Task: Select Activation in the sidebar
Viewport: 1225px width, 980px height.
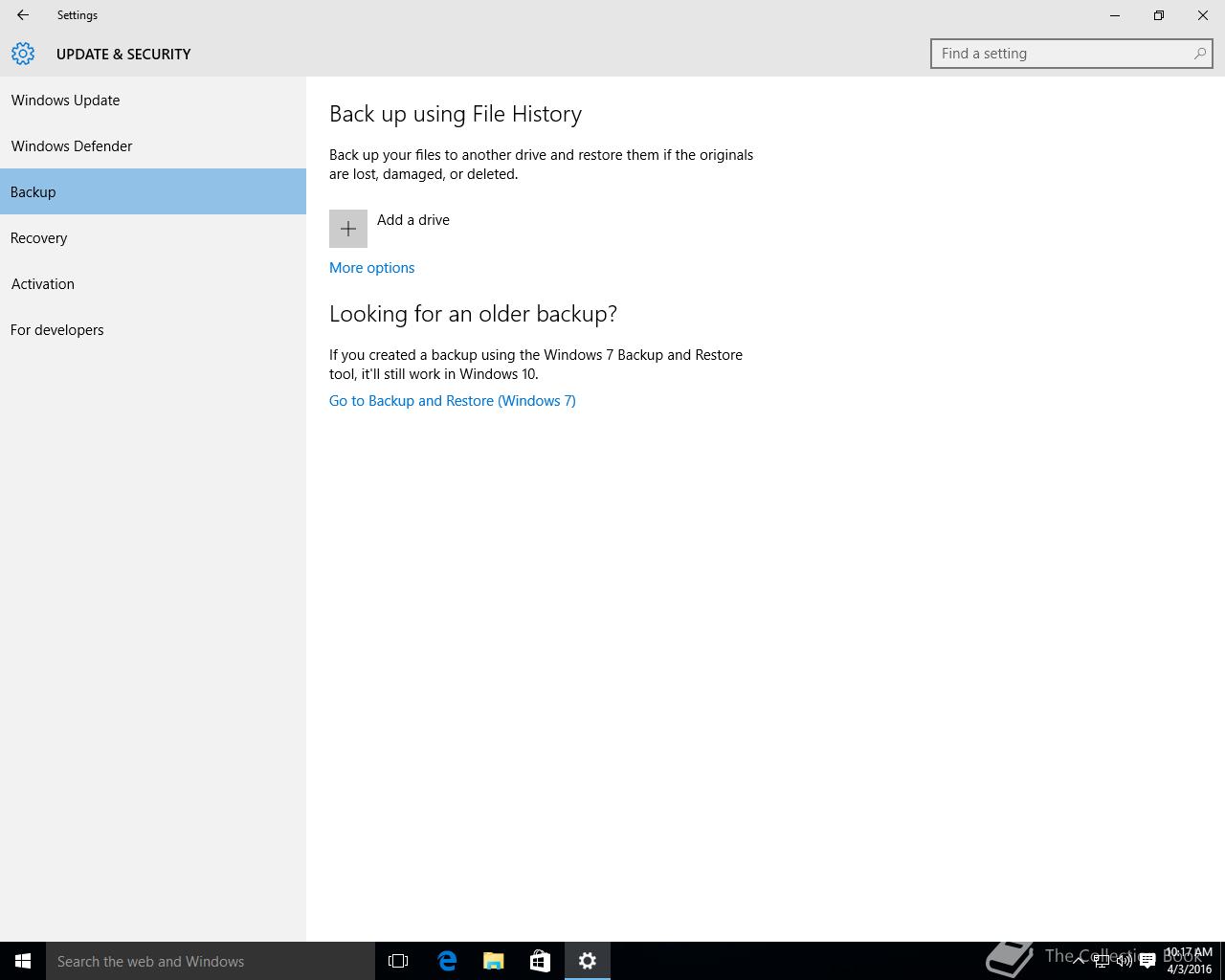Action: (153, 284)
